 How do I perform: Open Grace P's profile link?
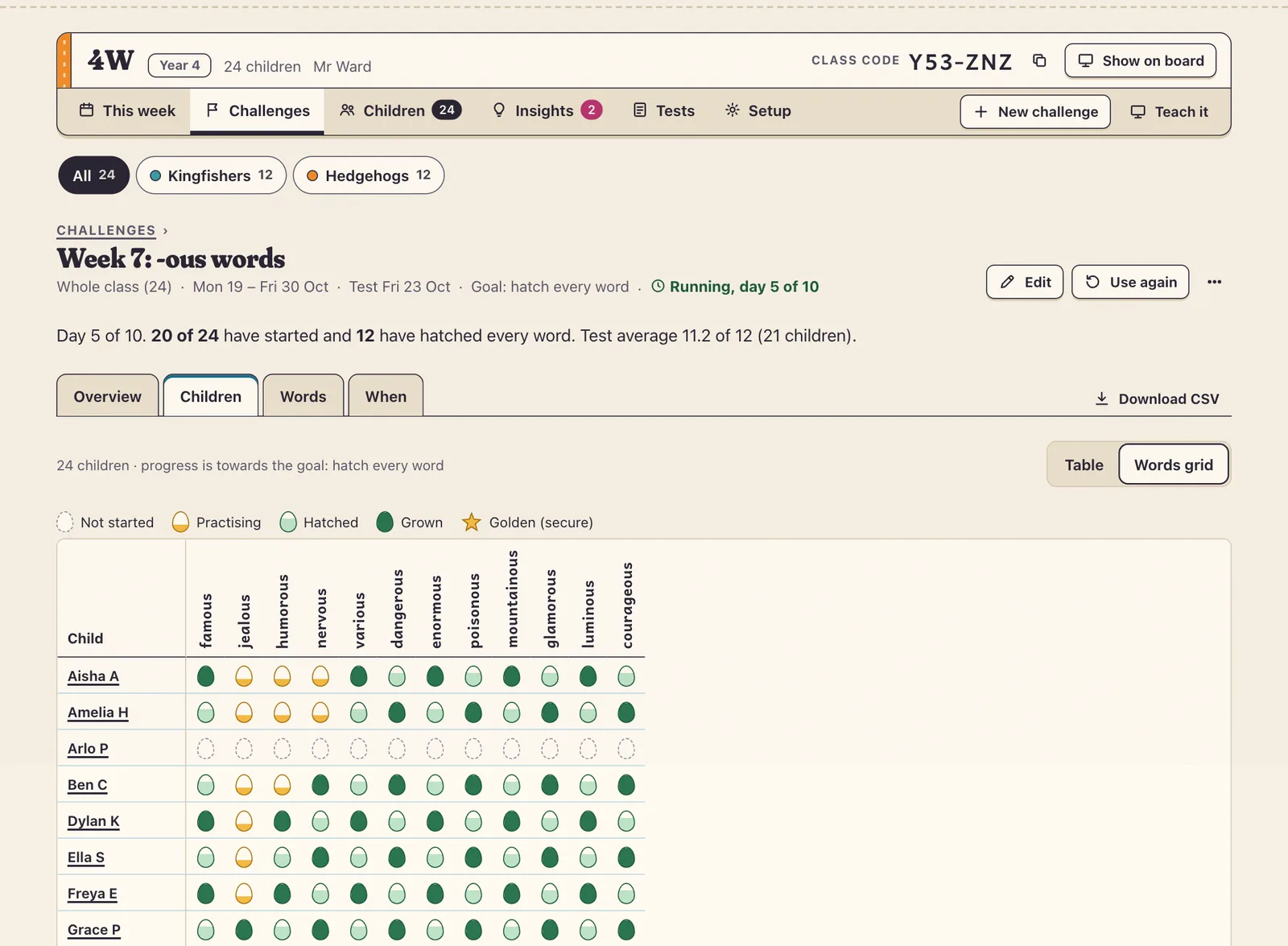[x=94, y=930]
